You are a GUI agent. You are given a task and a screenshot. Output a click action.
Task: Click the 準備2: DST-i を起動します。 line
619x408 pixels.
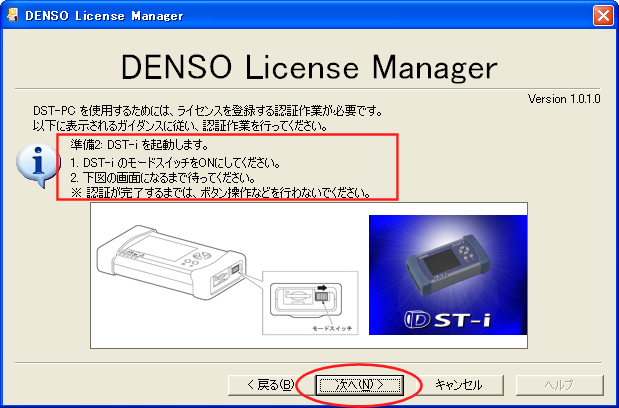pyautogui.click(x=140, y=145)
